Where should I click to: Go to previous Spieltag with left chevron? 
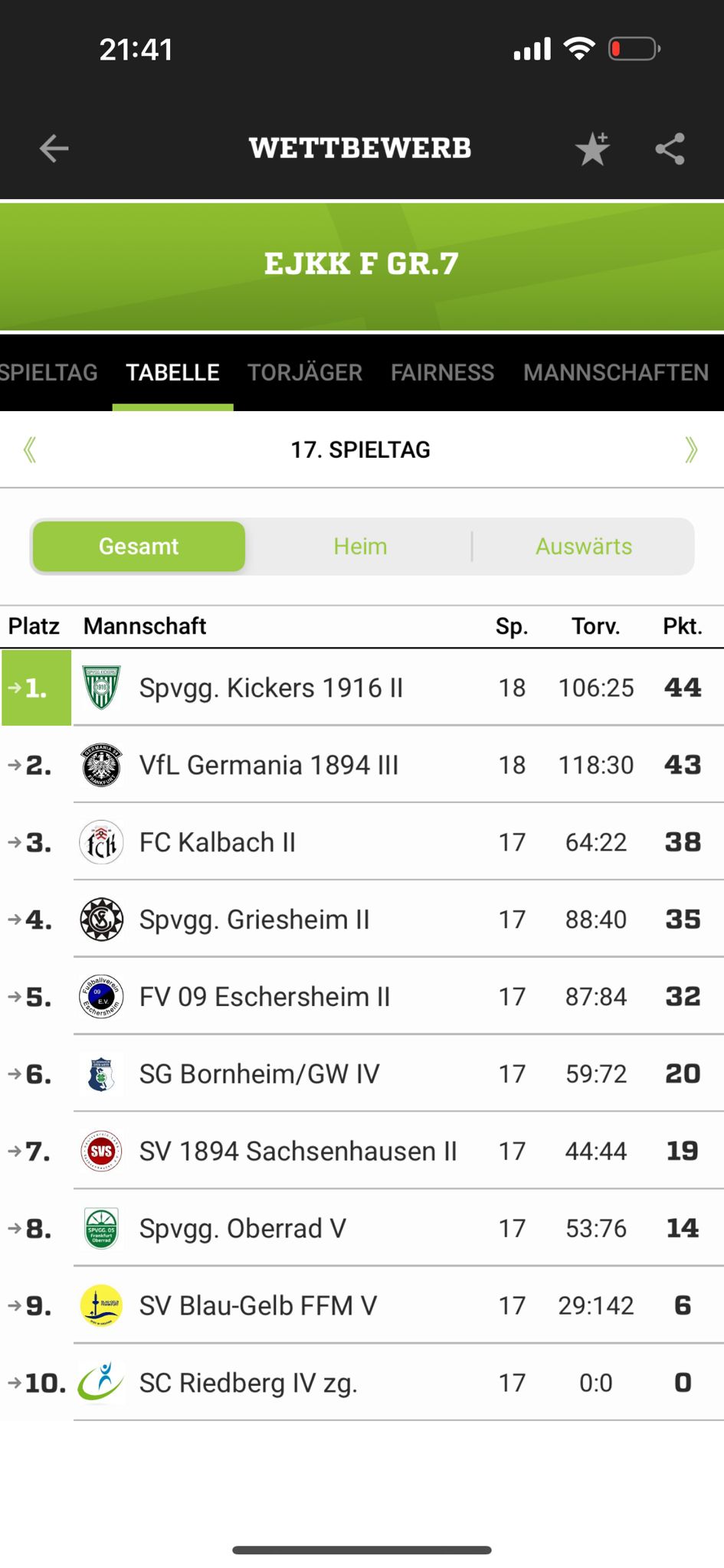[30, 449]
